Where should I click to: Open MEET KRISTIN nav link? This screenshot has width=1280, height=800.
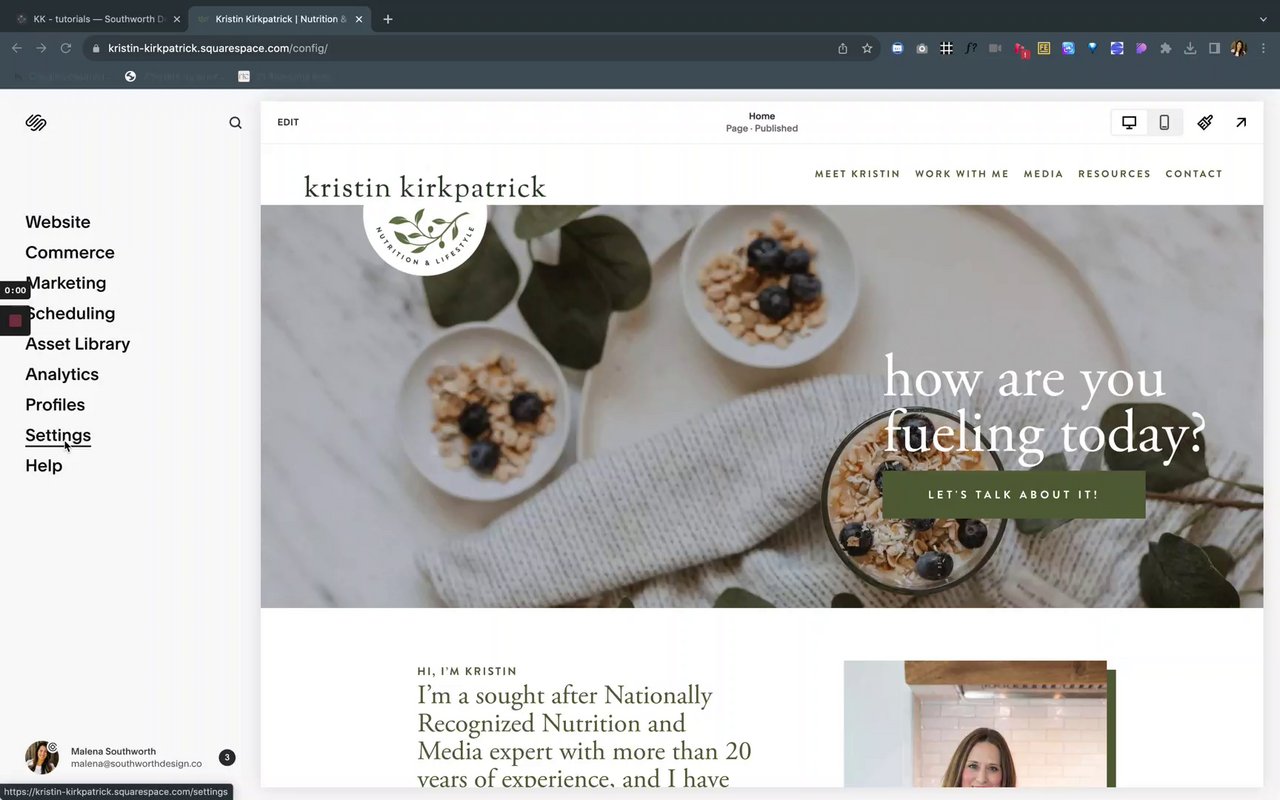click(857, 174)
